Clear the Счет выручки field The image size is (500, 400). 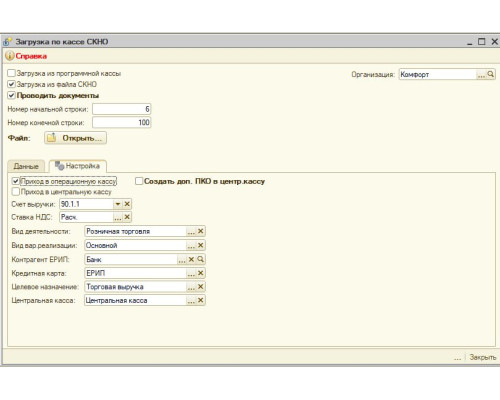click(127, 204)
